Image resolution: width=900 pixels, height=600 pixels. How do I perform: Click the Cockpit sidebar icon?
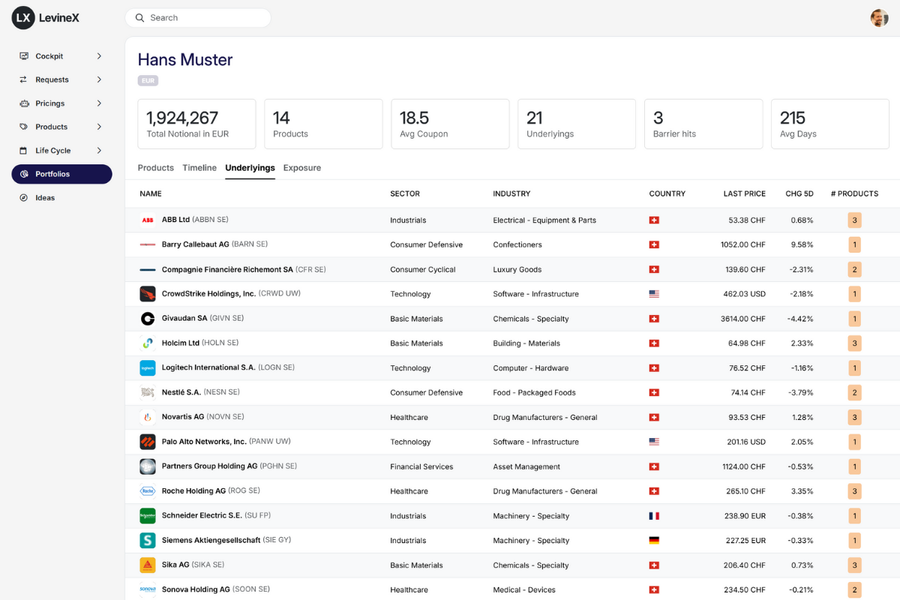pyautogui.click(x=24, y=56)
